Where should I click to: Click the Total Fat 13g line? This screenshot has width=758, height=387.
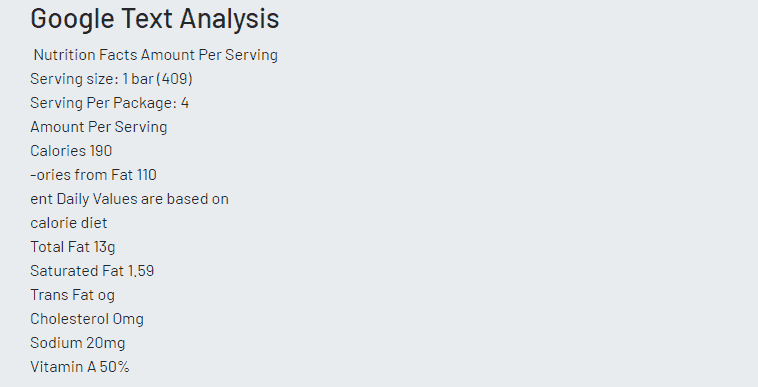point(73,247)
